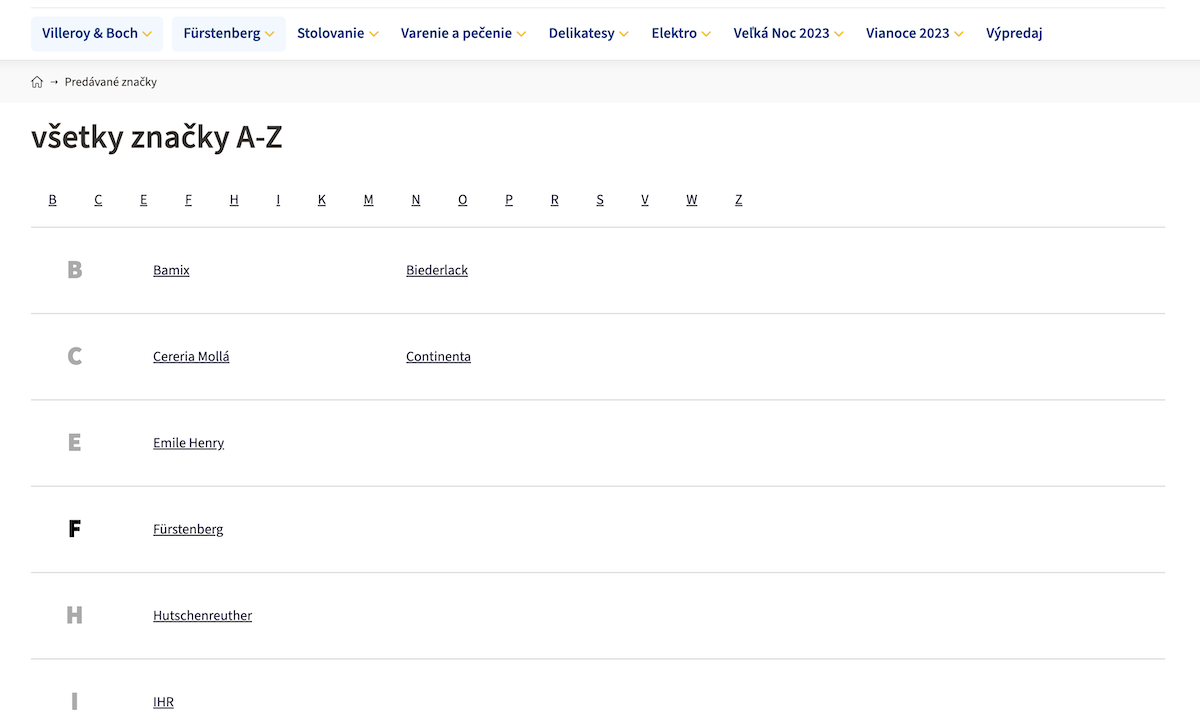Open the Hutschenreuther brand page

click(202, 615)
